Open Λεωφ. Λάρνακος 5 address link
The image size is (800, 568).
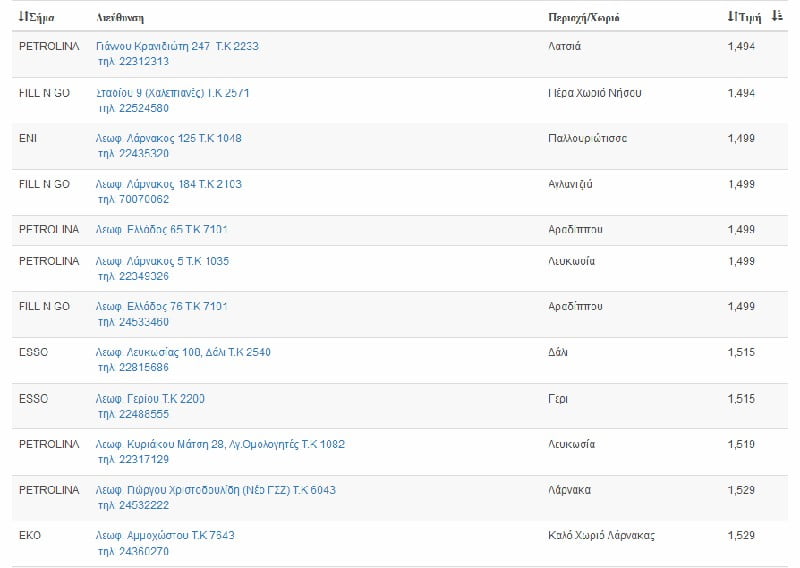click(x=162, y=261)
